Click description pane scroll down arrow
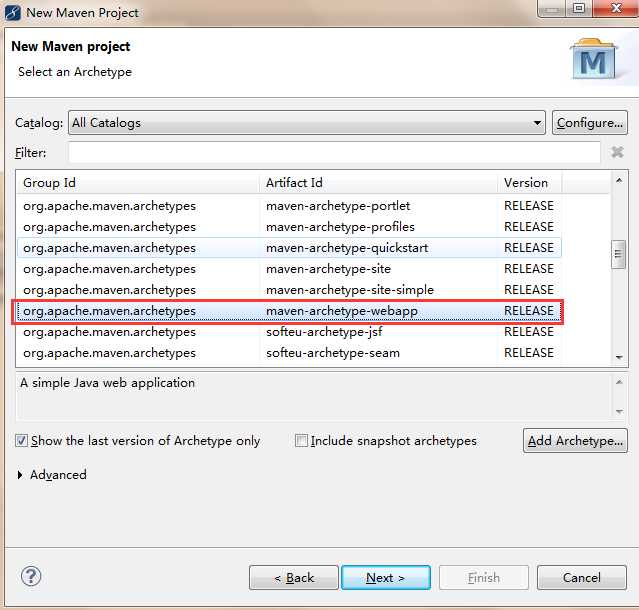Viewport: 639px width, 610px height. [619, 412]
